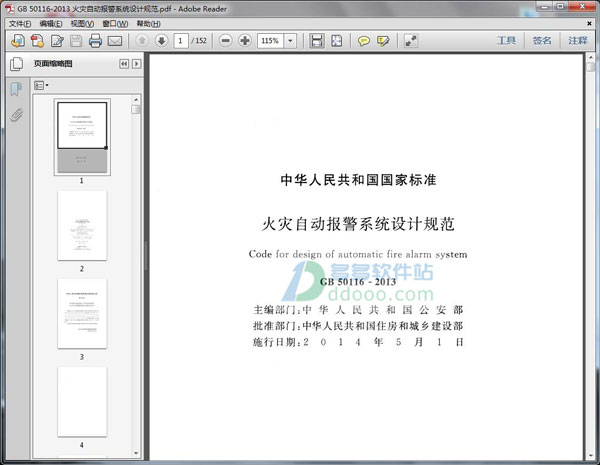
Task: Select page 4 thumbnail
Action: click(82, 402)
